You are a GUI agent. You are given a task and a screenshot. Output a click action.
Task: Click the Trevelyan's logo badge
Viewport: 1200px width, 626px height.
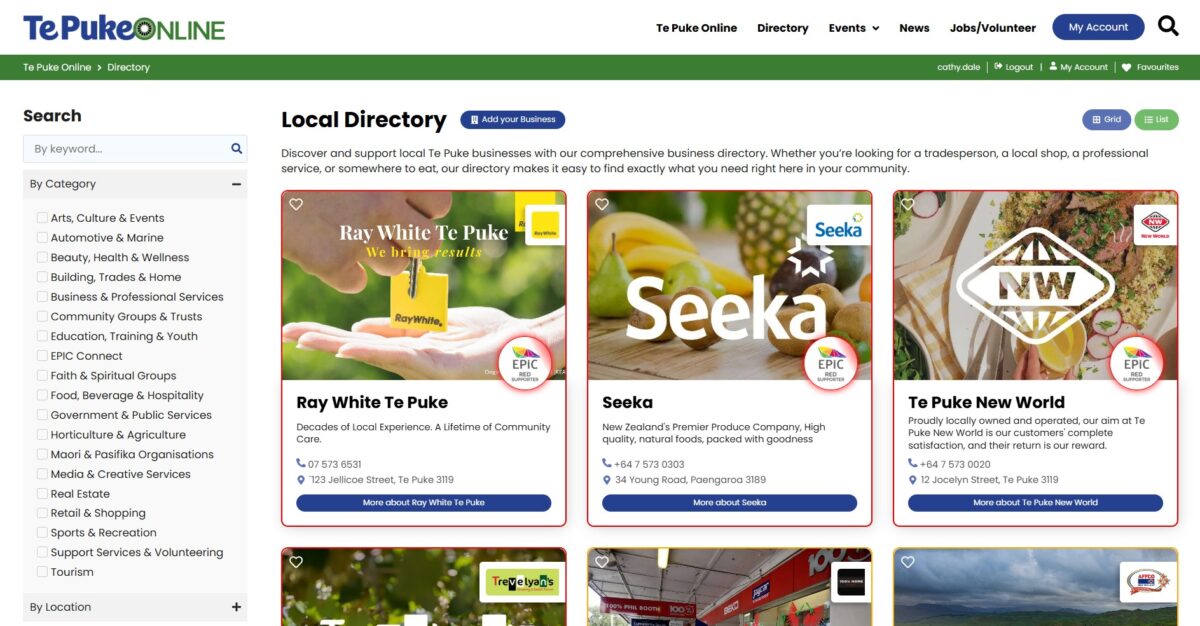tap(522, 582)
